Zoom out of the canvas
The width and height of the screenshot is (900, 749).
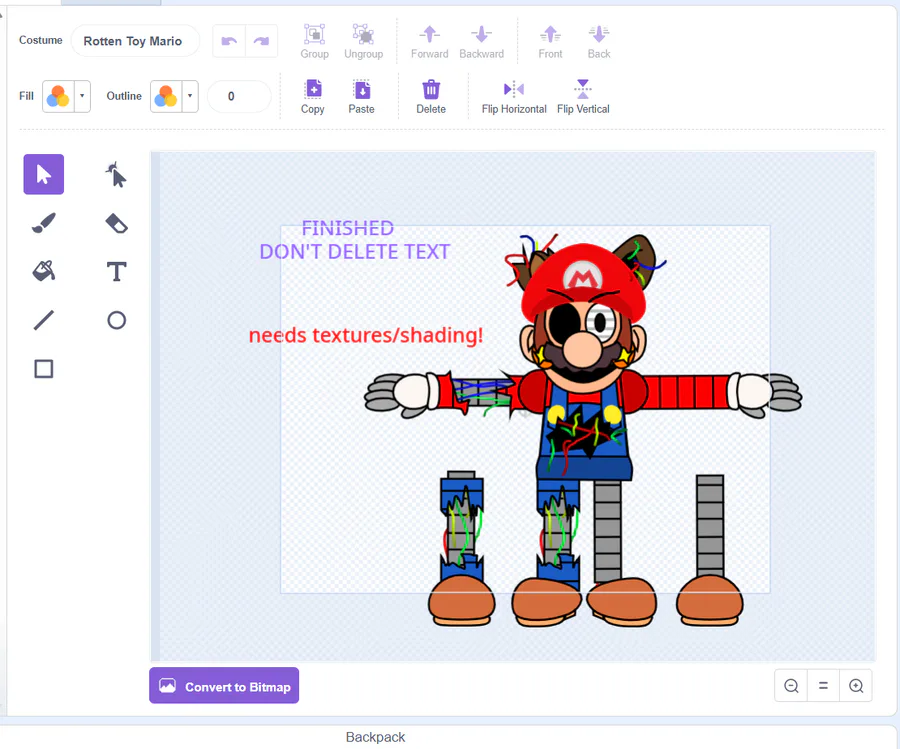(791, 685)
